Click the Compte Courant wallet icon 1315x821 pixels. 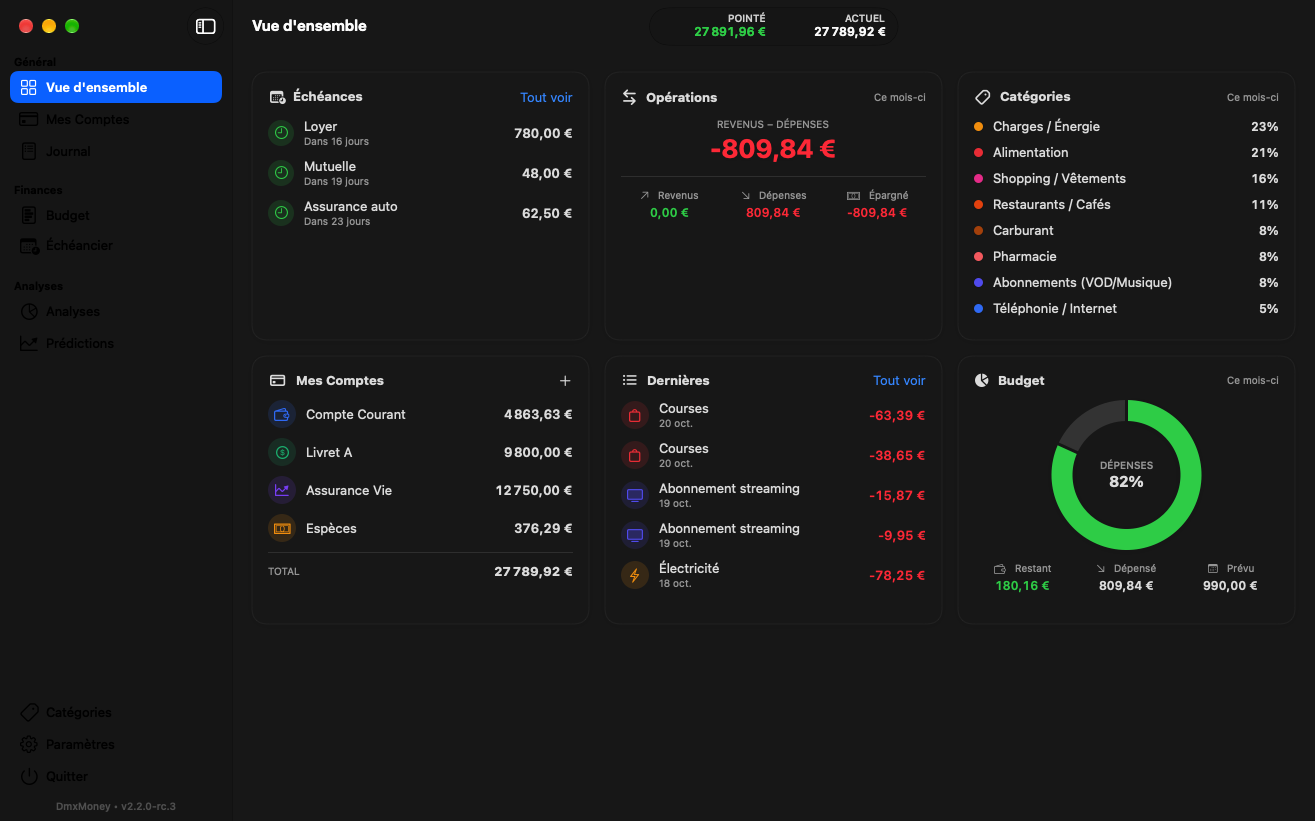tap(282, 414)
